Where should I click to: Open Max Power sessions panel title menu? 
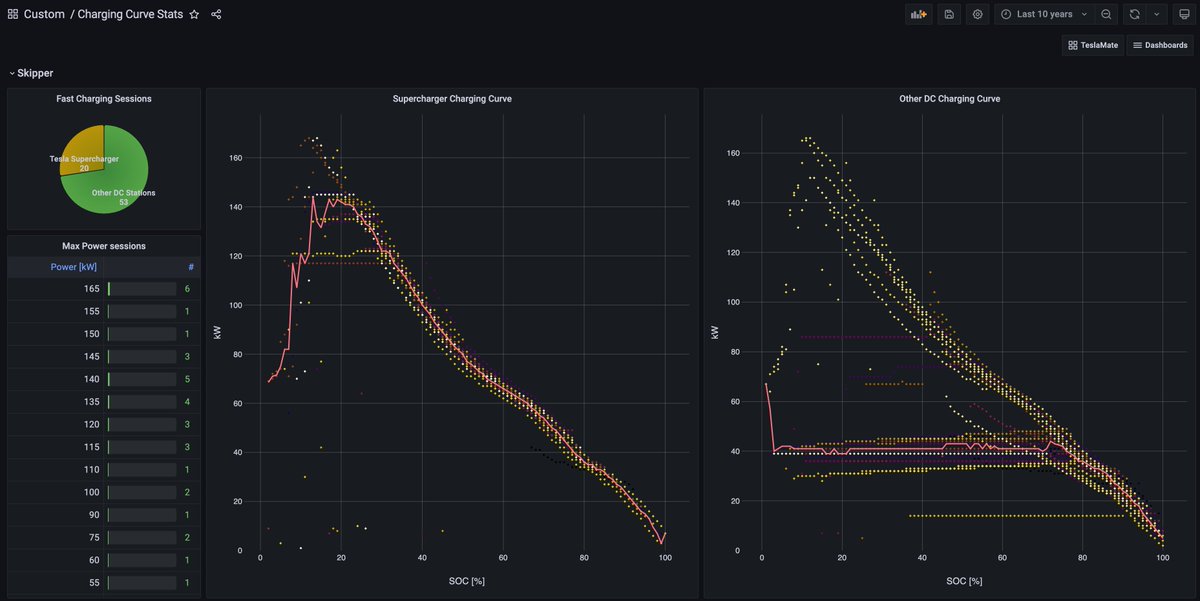pyautogui.click(x=104, y=246)
